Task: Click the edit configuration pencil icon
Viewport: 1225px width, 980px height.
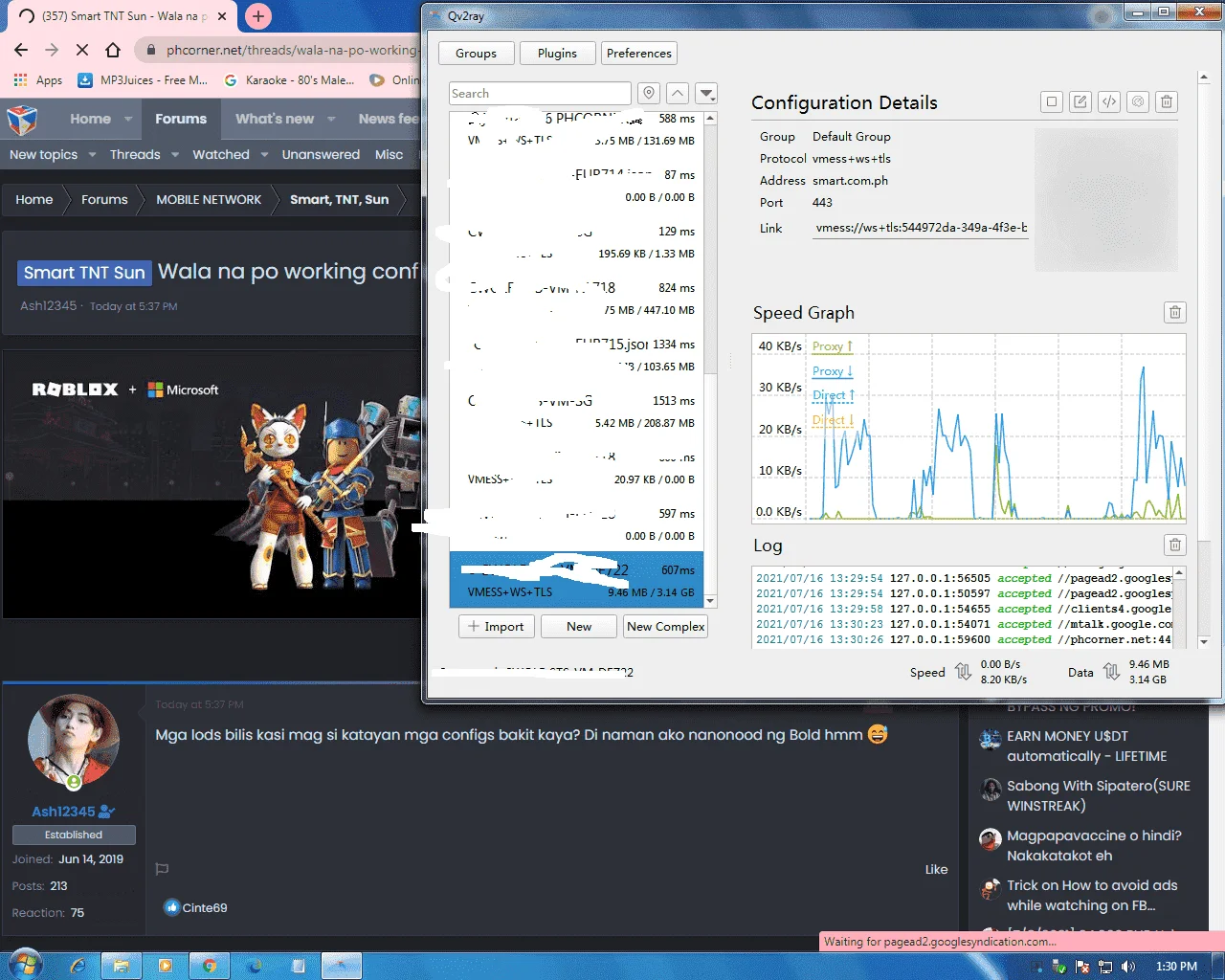Action: coord(1080,101)
